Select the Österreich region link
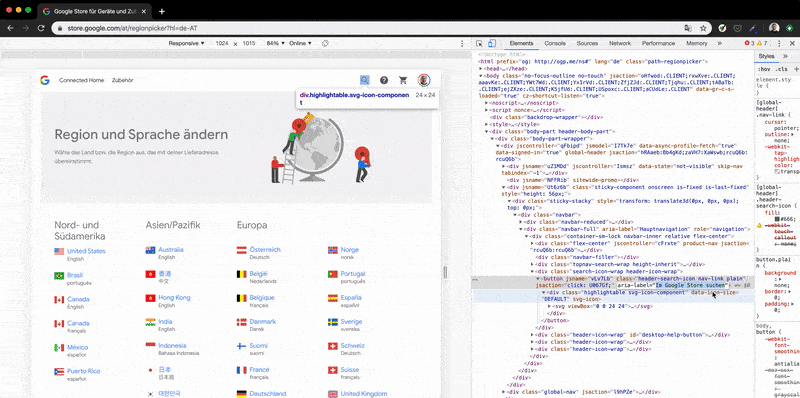The height and width of the screenshot is (398, 800). click(x=265, y=250)
